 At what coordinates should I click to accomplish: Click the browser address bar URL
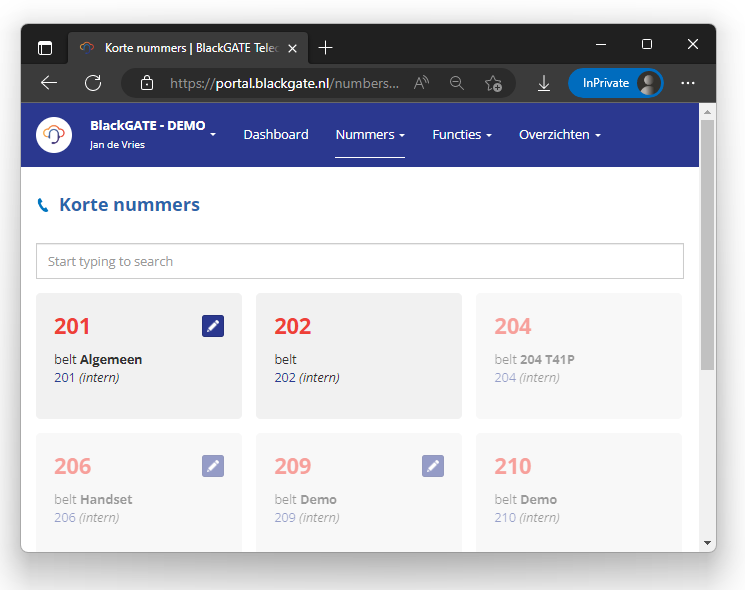[x=284, y=83]
